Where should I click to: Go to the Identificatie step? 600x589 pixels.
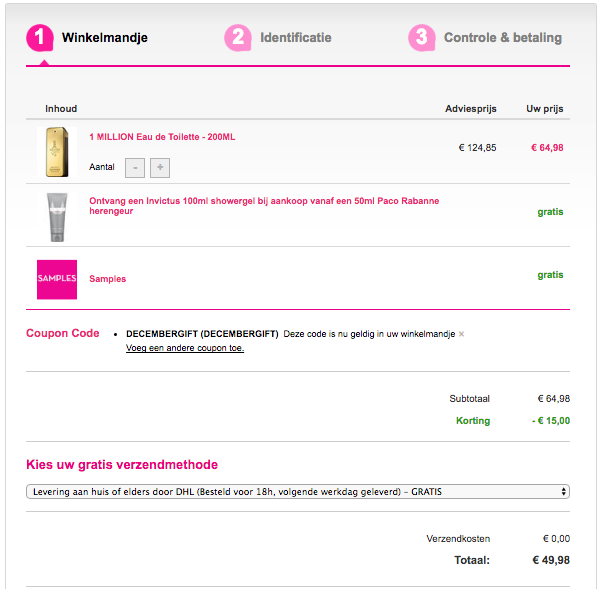[x=296, y=38]
